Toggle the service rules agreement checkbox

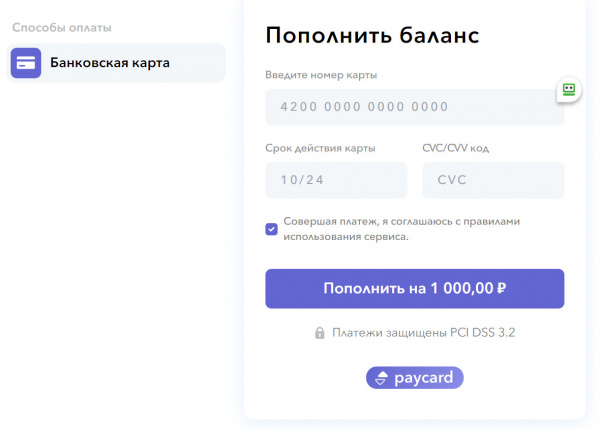click(272, 229)
